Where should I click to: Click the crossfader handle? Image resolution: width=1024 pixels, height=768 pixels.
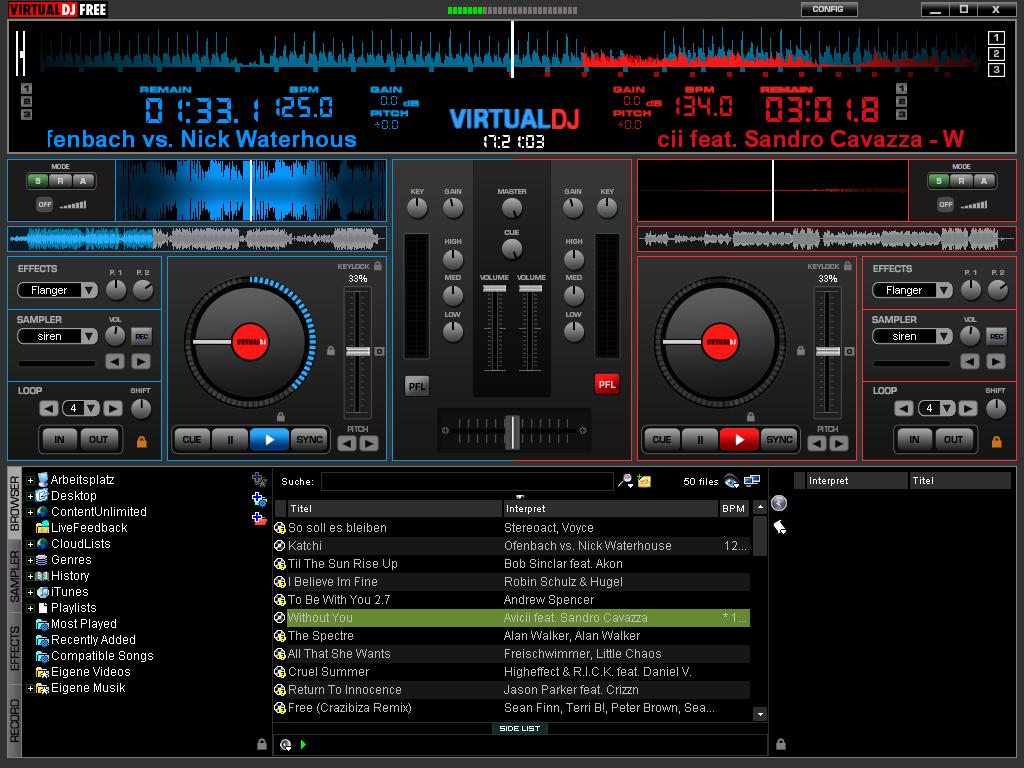coord(513,432)
